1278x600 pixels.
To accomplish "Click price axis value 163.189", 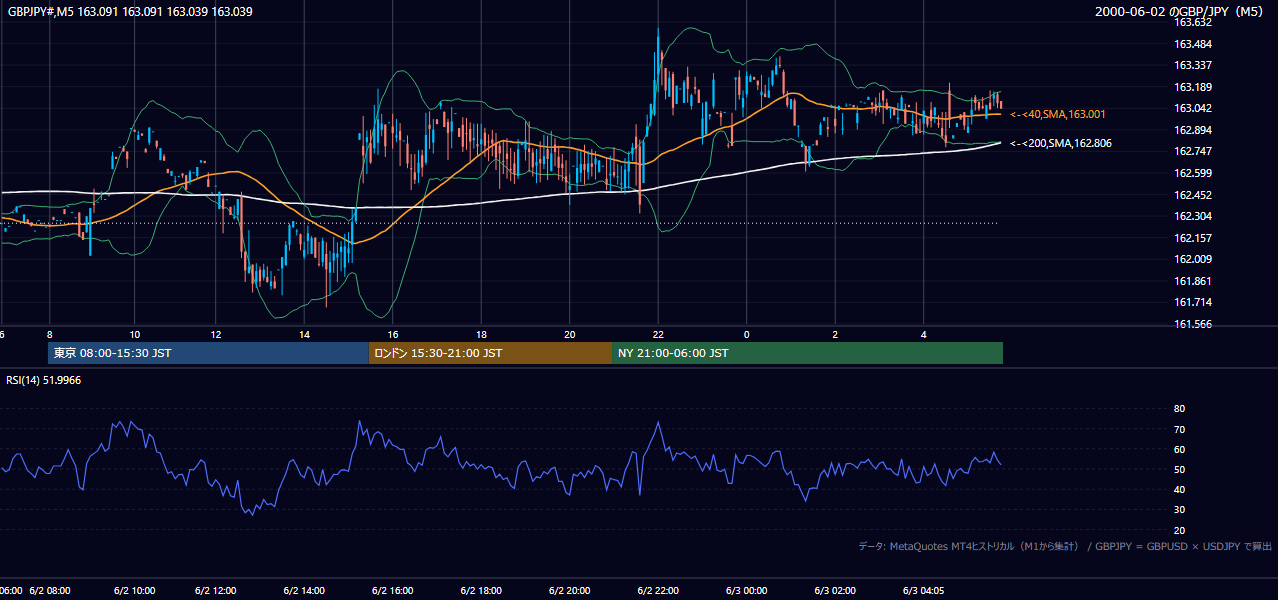I will (x=1192, y=87).
